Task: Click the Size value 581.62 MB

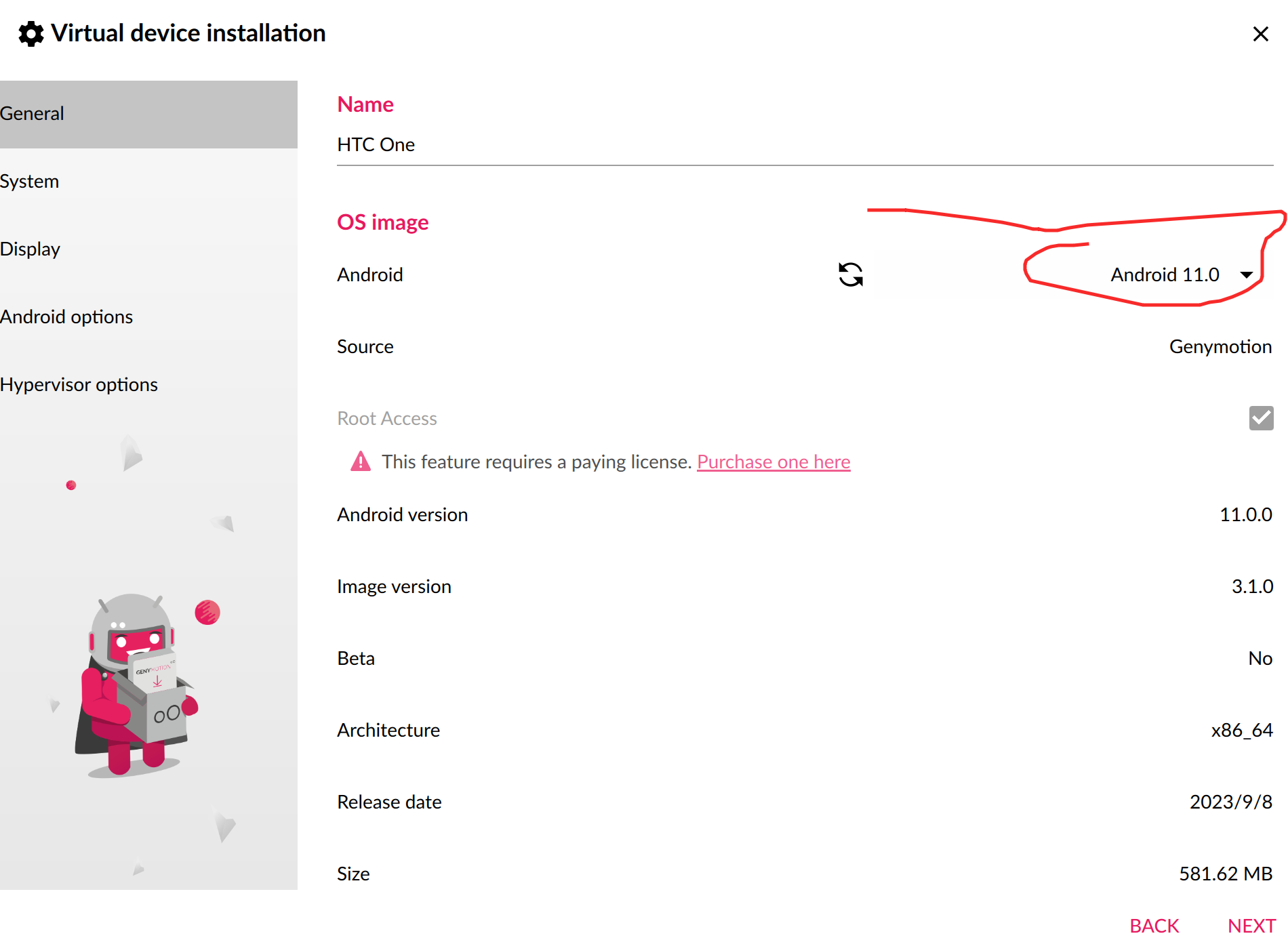Action: tap(1226, 874)
